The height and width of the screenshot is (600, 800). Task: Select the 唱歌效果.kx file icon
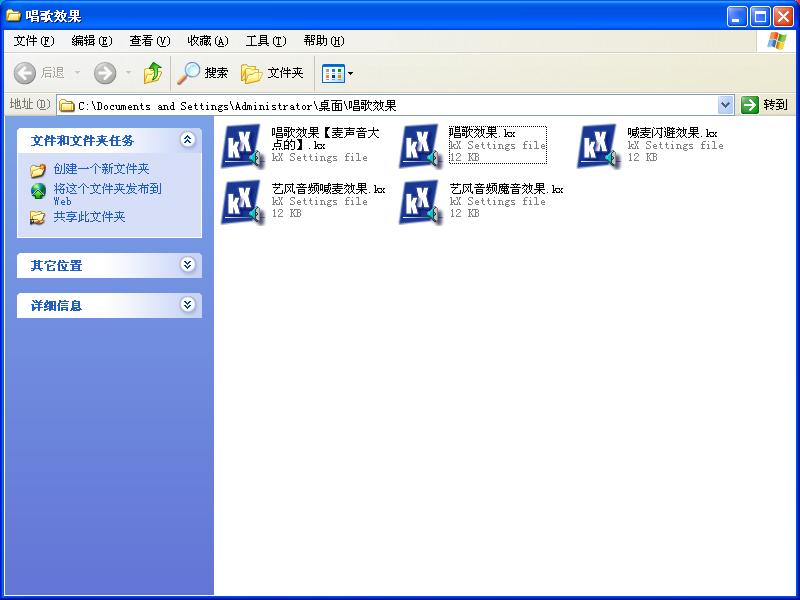[x=419, y=146]
